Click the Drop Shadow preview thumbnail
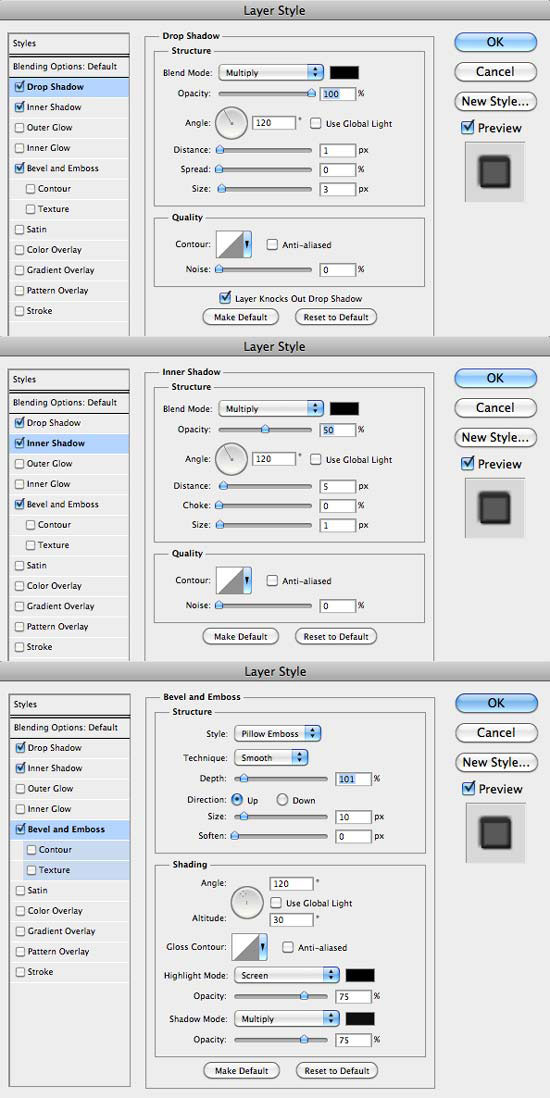This screenshot has height=1098, width=550. 495,172
